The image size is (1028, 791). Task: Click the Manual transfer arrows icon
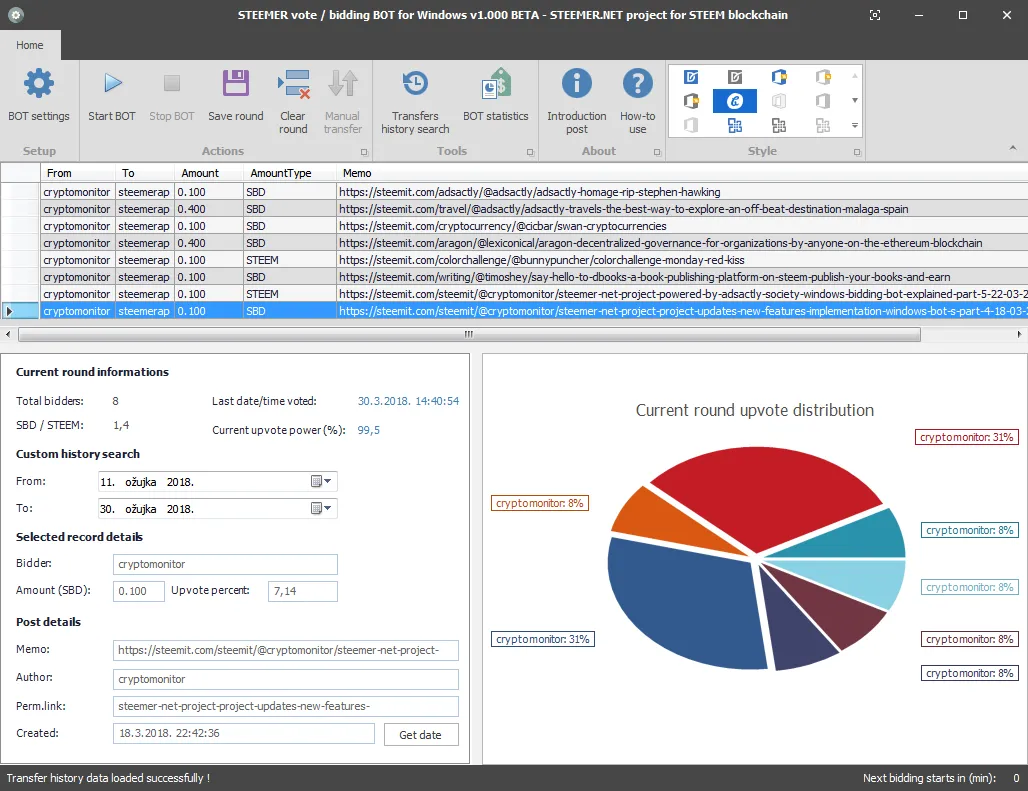343,83
